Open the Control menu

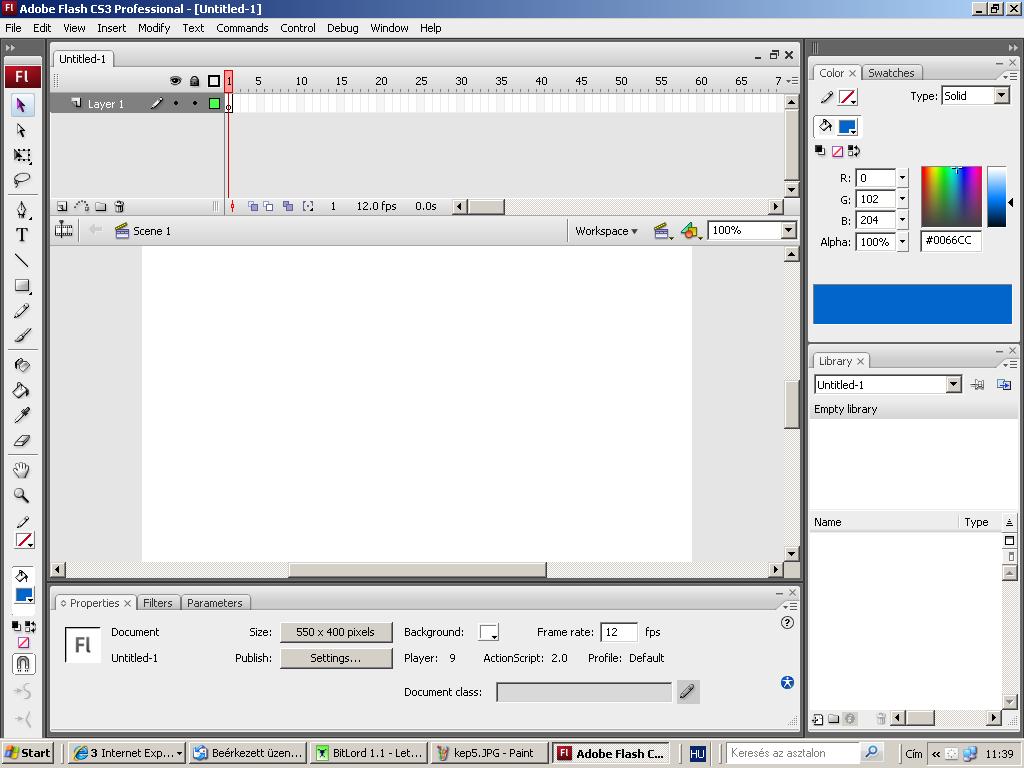click(298, 28)
